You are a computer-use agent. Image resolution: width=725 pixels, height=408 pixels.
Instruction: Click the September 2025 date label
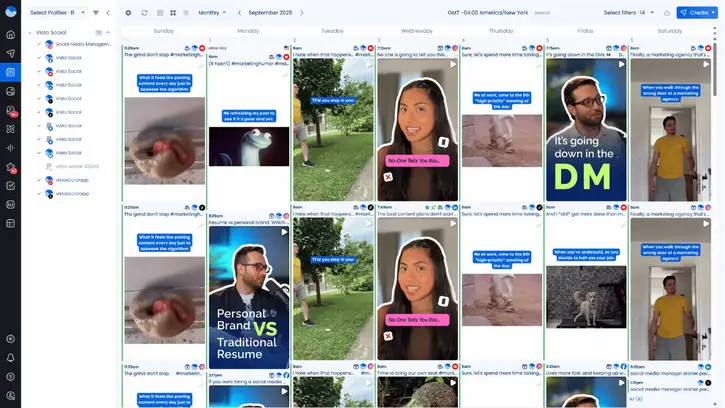(x=270, y=13)
